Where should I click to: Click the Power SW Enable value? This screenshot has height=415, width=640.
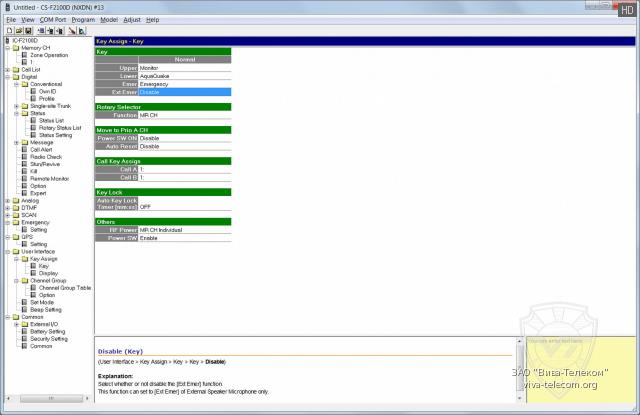(185, 238)
